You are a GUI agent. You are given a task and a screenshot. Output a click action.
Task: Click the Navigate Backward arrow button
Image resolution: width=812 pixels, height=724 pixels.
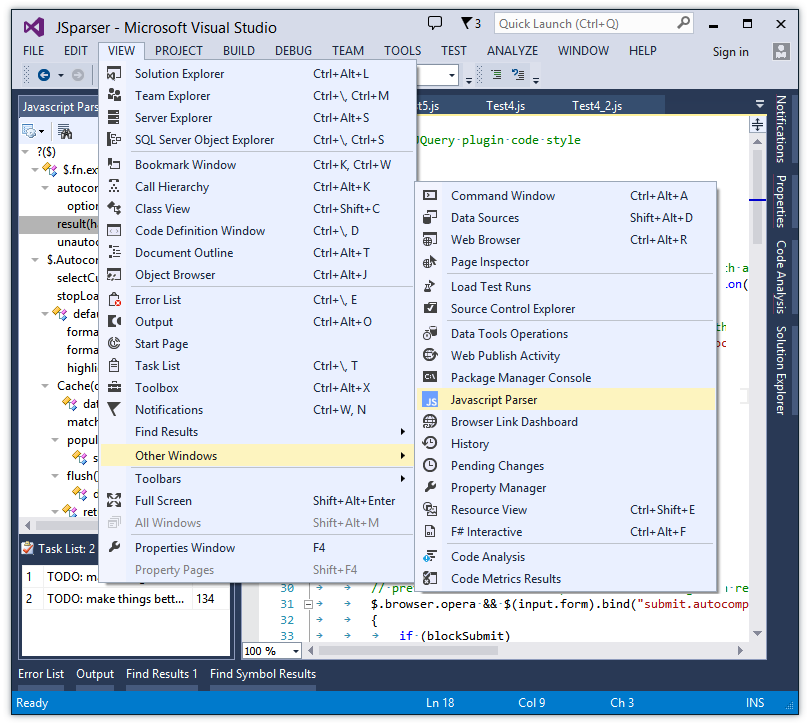44,76
